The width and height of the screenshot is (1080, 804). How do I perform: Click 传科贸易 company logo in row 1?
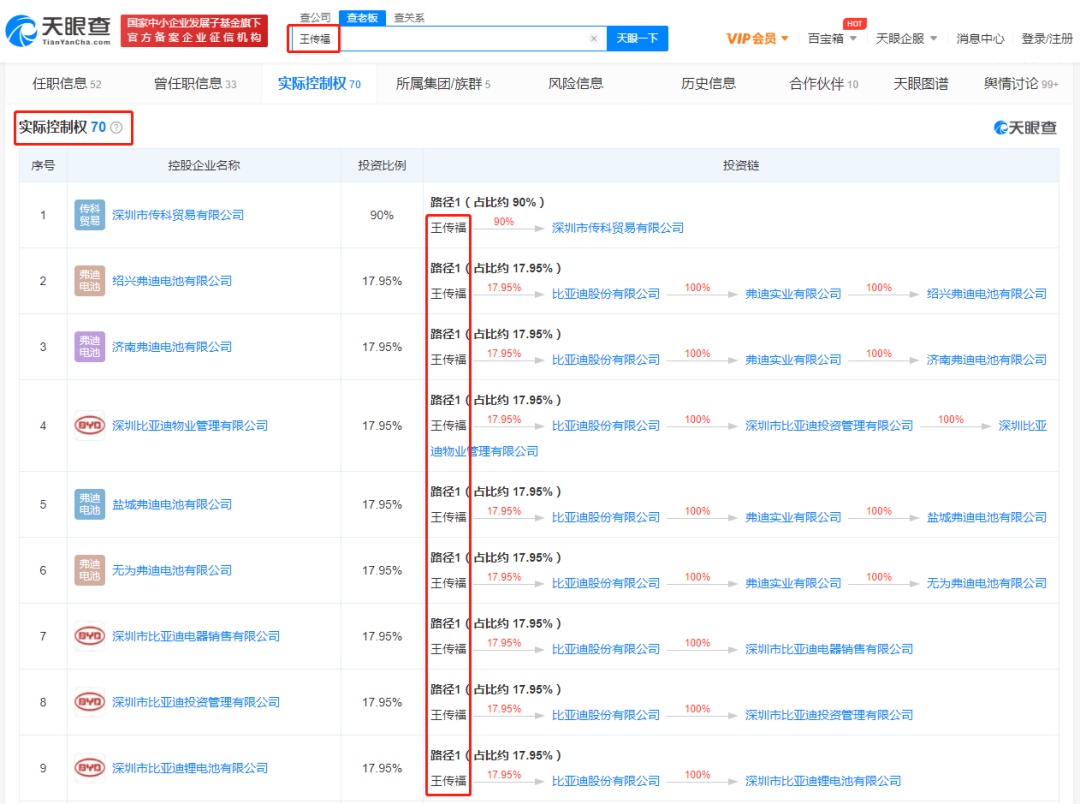click(90, 215)
